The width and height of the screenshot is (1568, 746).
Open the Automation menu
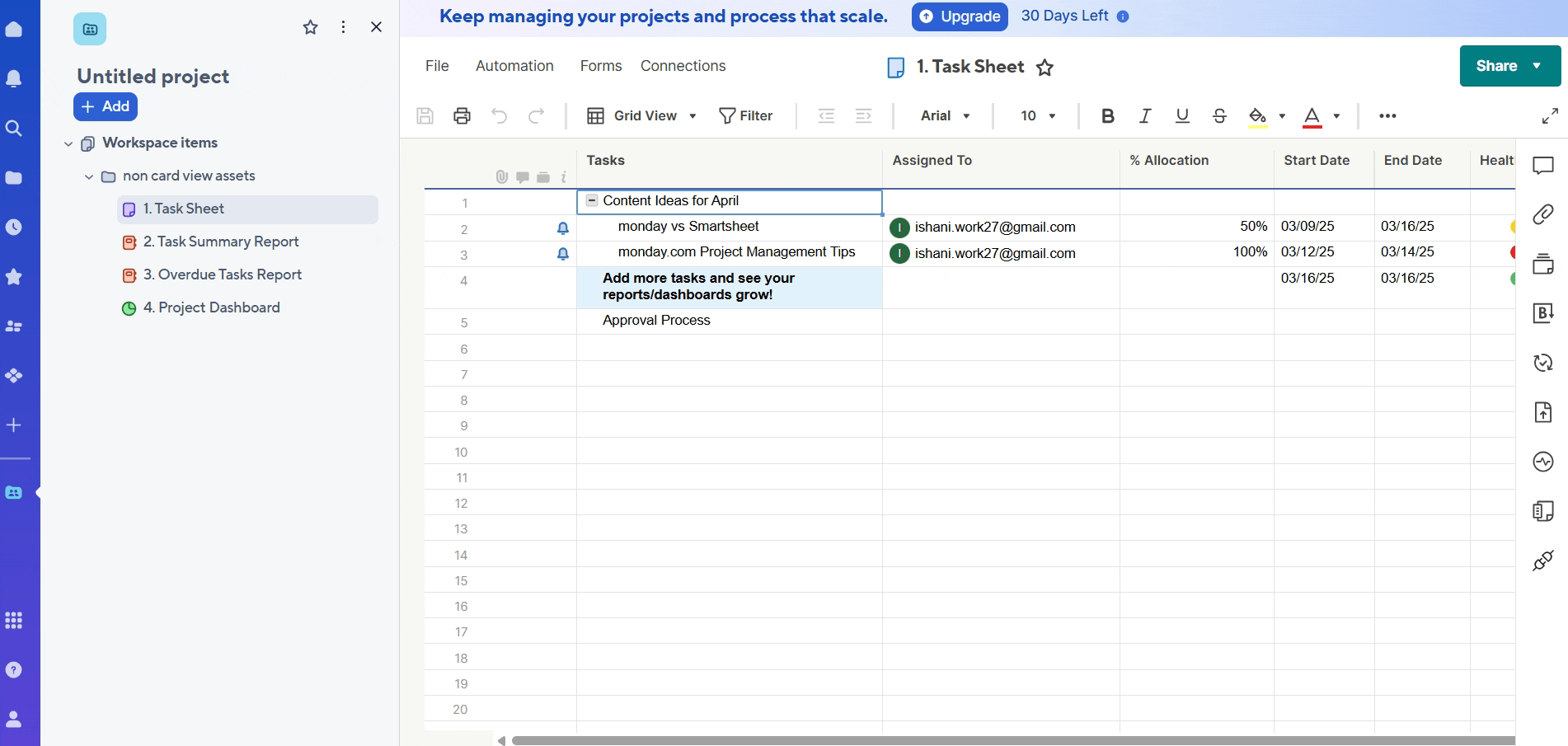click(514, 66)
